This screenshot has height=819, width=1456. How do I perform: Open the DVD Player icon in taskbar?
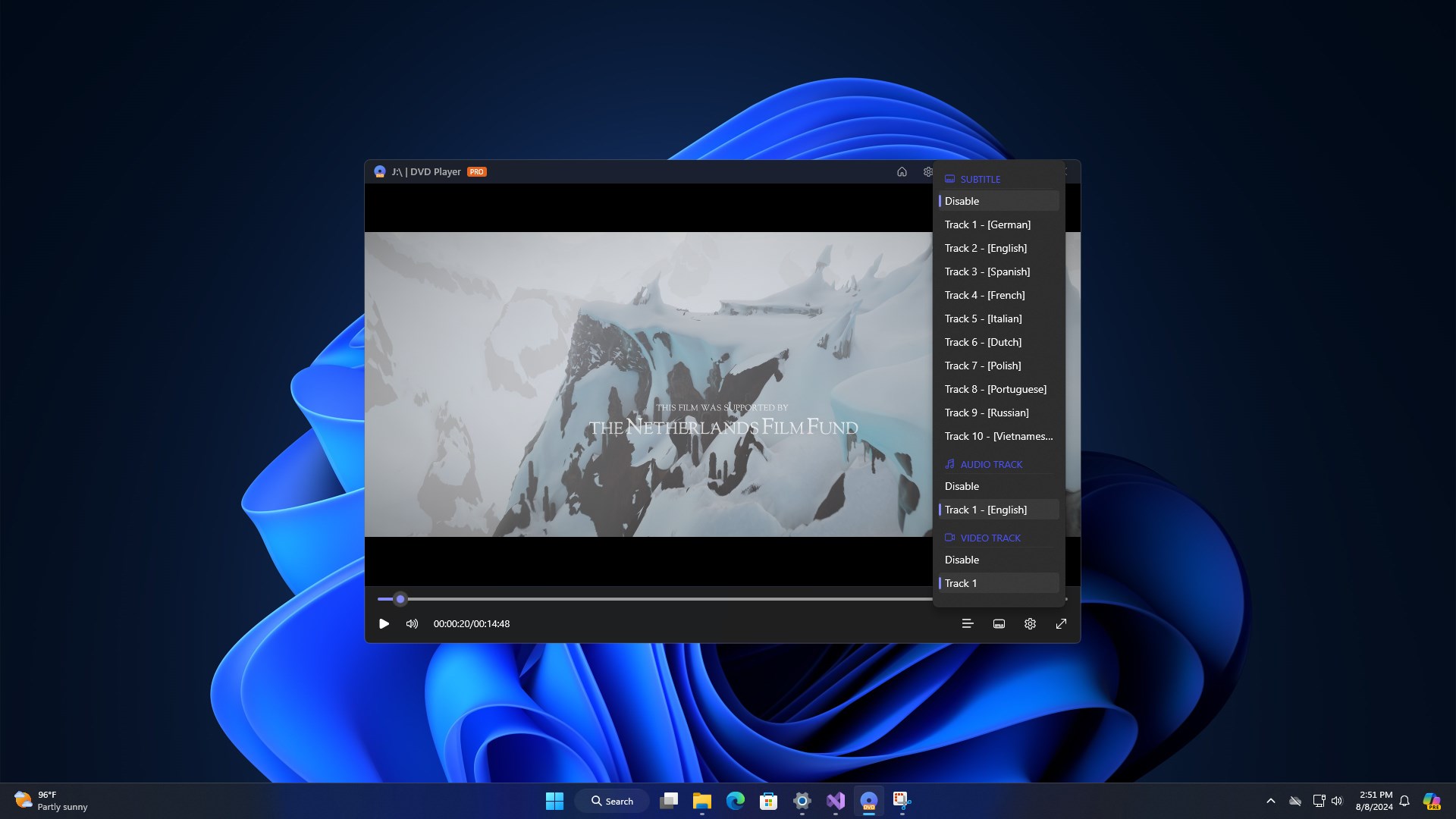click(868, 800)
